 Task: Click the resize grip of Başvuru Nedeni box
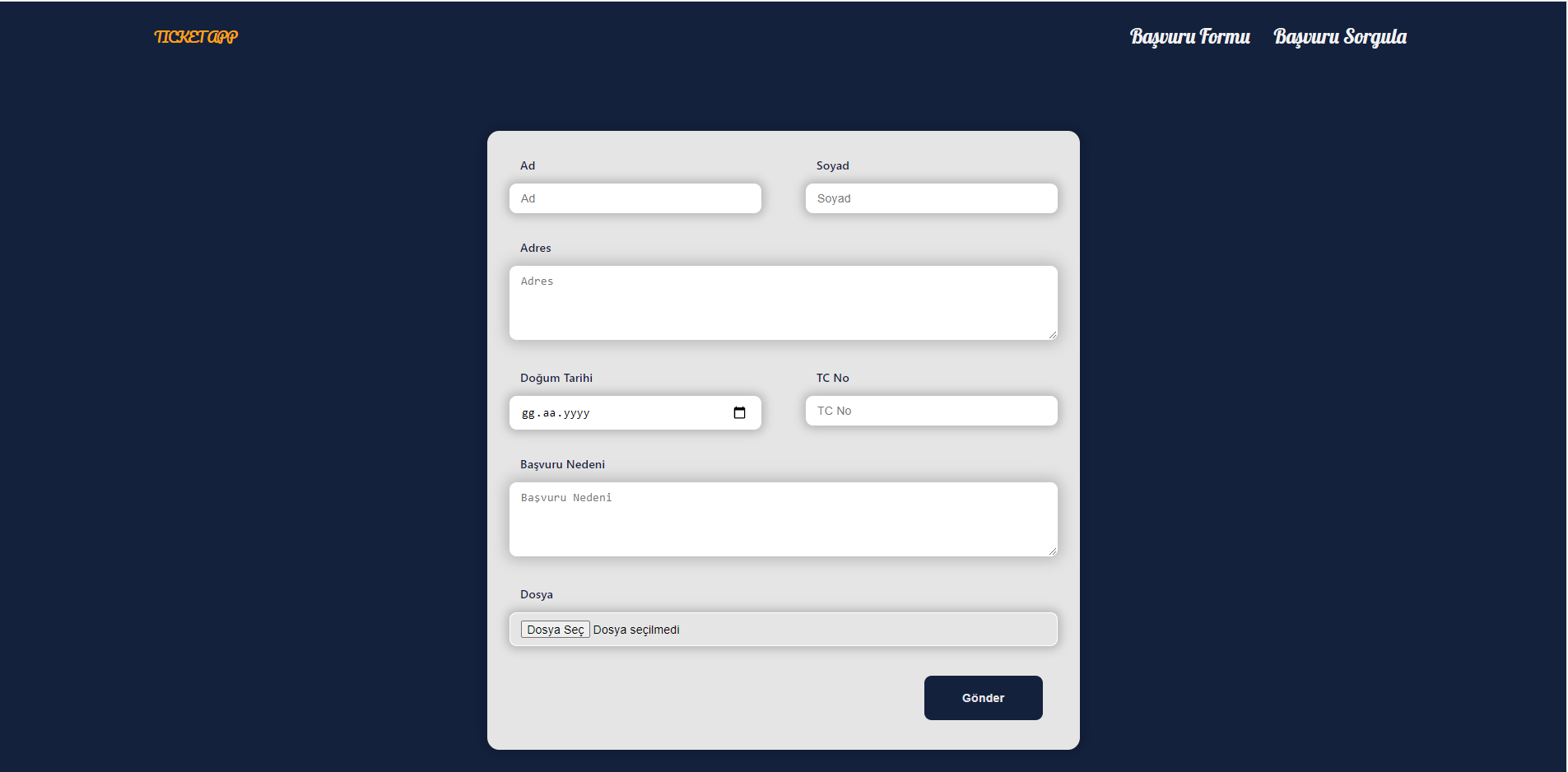pos(1052,550)
